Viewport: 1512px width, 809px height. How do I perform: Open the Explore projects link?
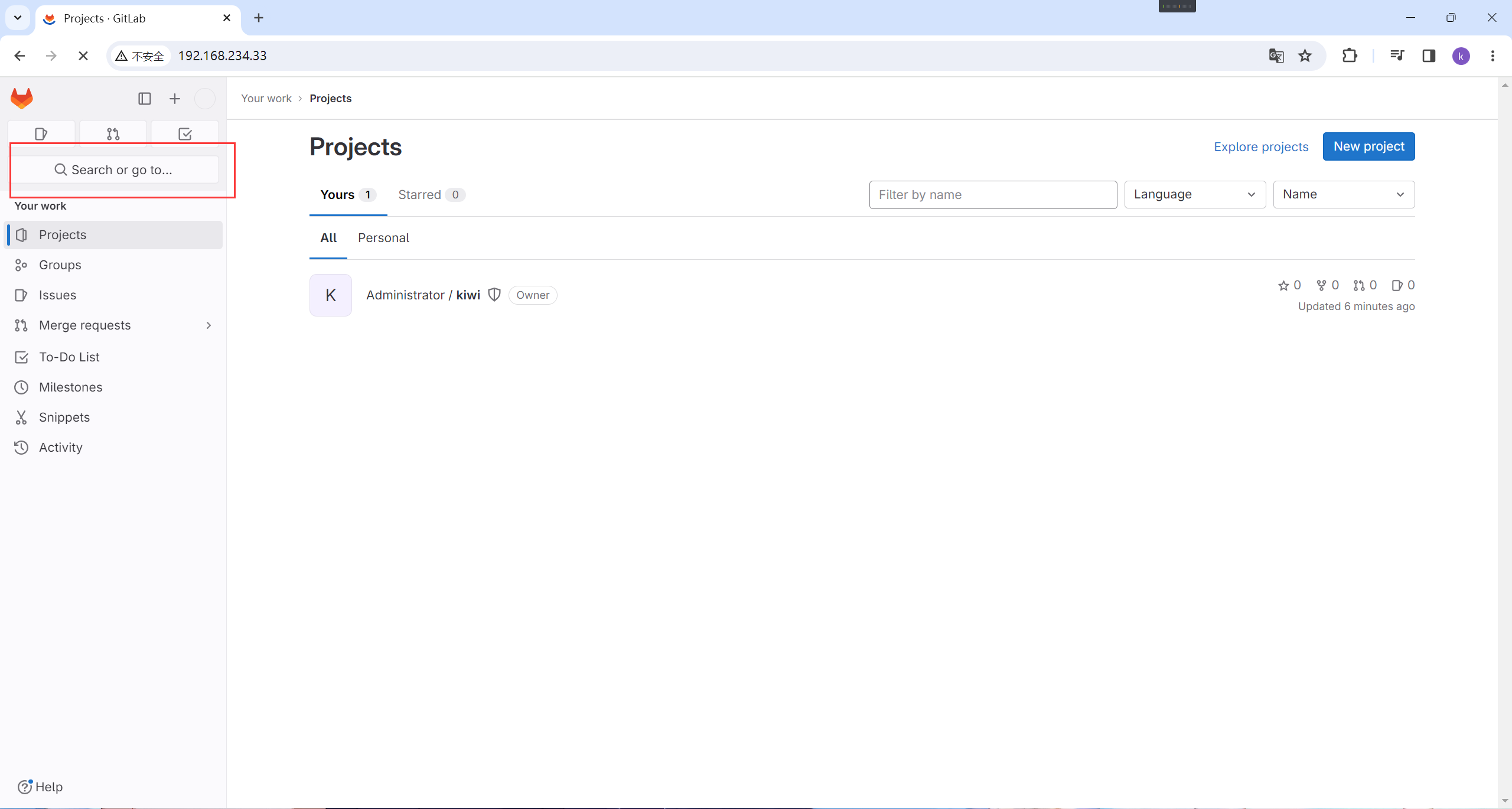point(1260,147)
